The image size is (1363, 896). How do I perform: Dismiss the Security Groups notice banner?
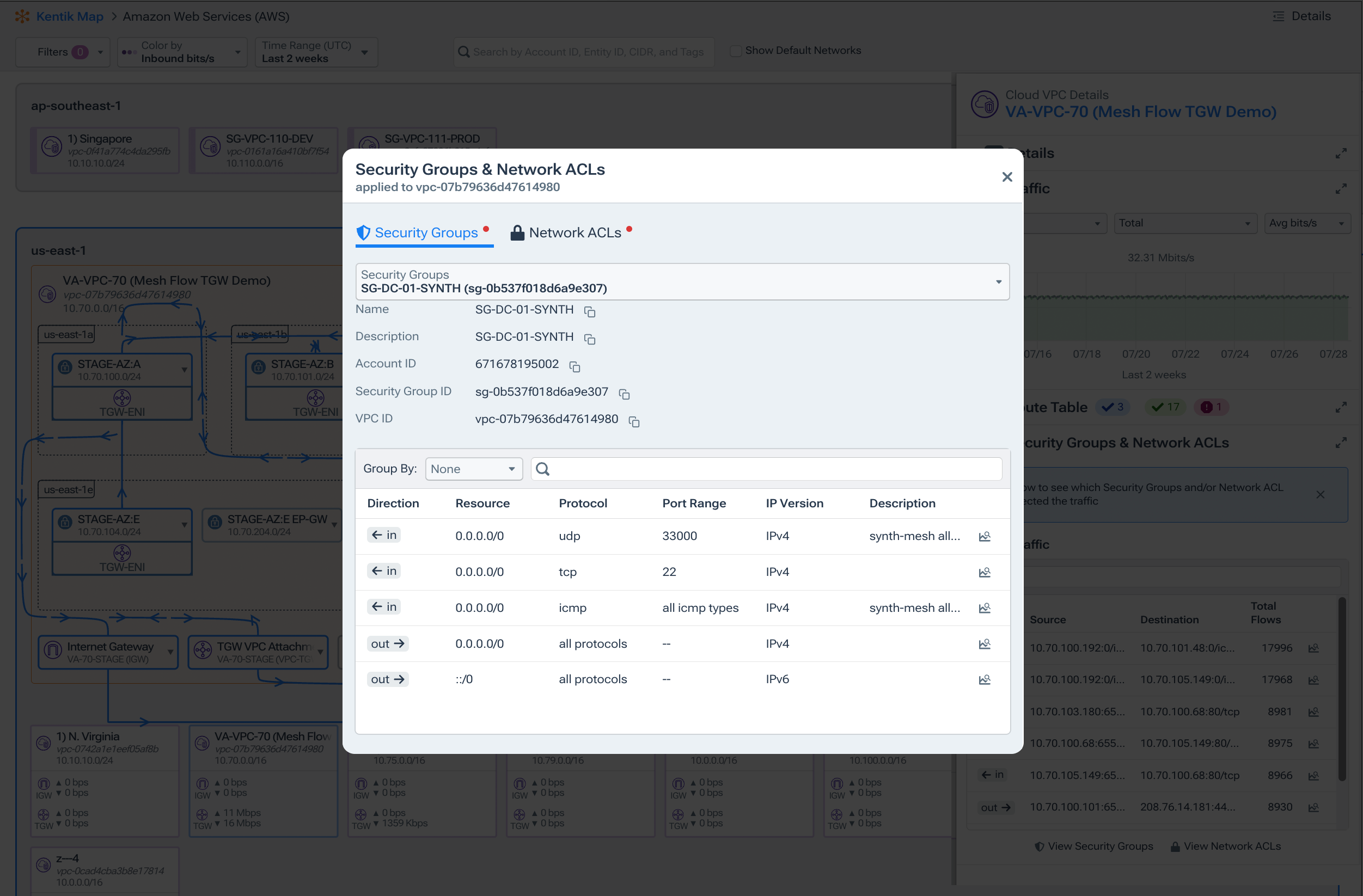point(1321,495)
